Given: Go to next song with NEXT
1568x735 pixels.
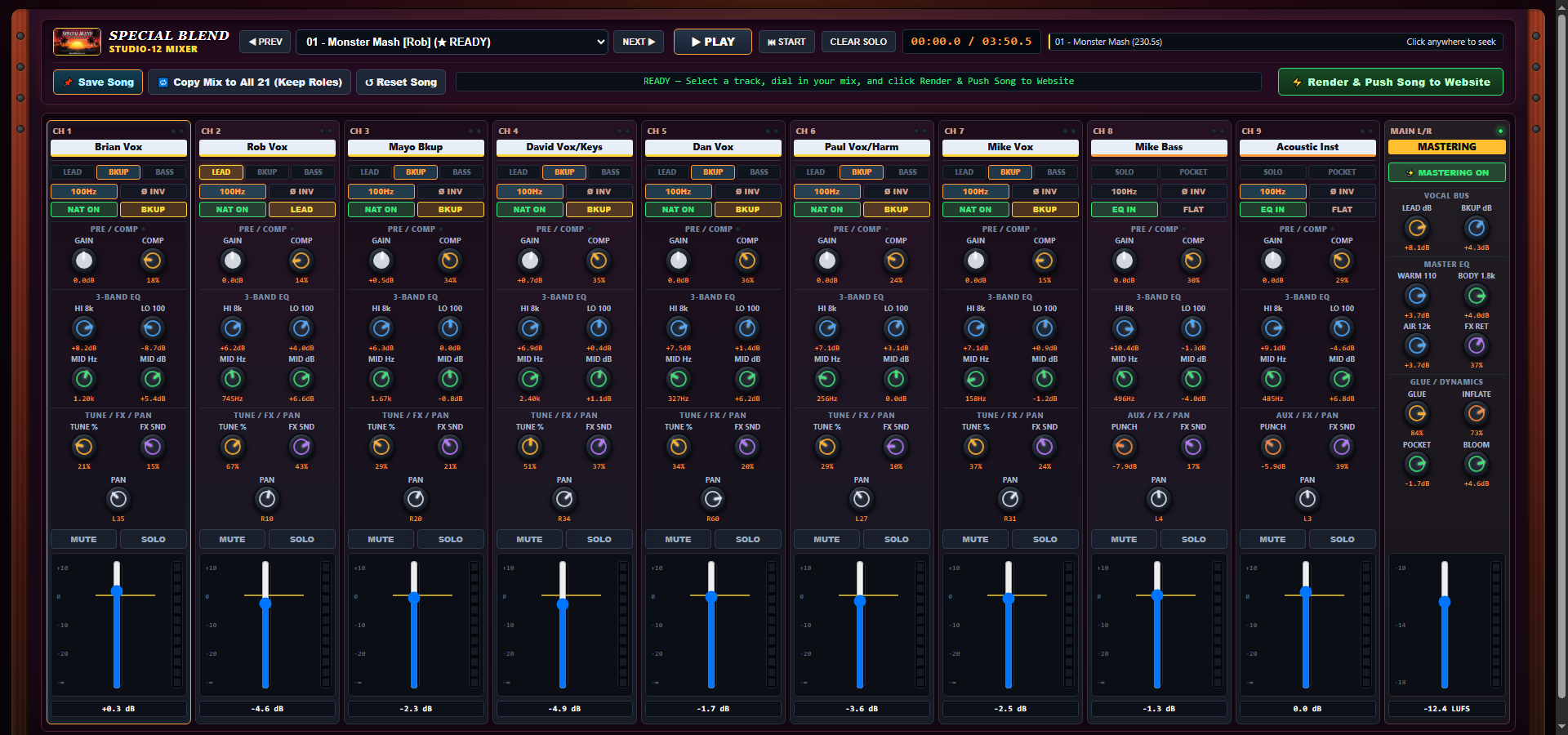Looking at the screenshot, I should tap(639, 42).
